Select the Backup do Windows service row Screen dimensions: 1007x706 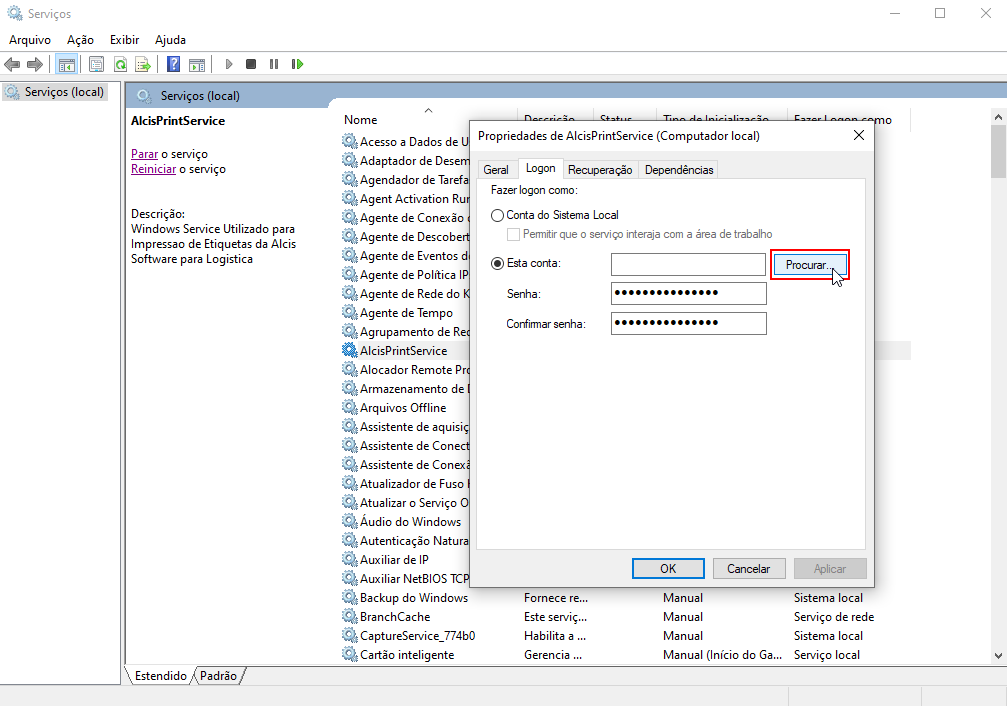tap(626, 597)
